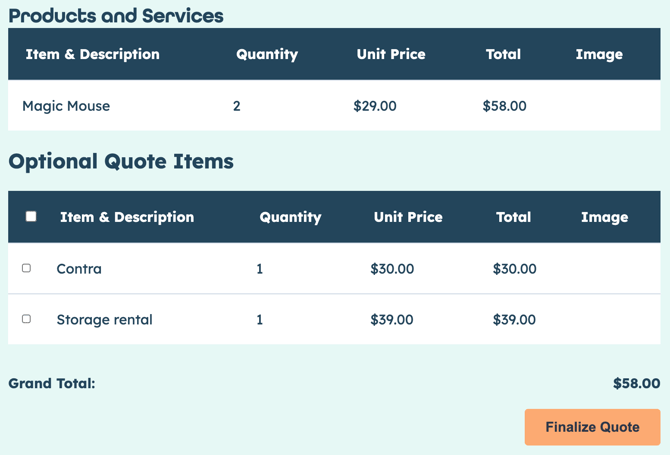This screenshot has width=670, height=455.
Task: Click the Products and Services heading
Action: [x=116, y=16]
